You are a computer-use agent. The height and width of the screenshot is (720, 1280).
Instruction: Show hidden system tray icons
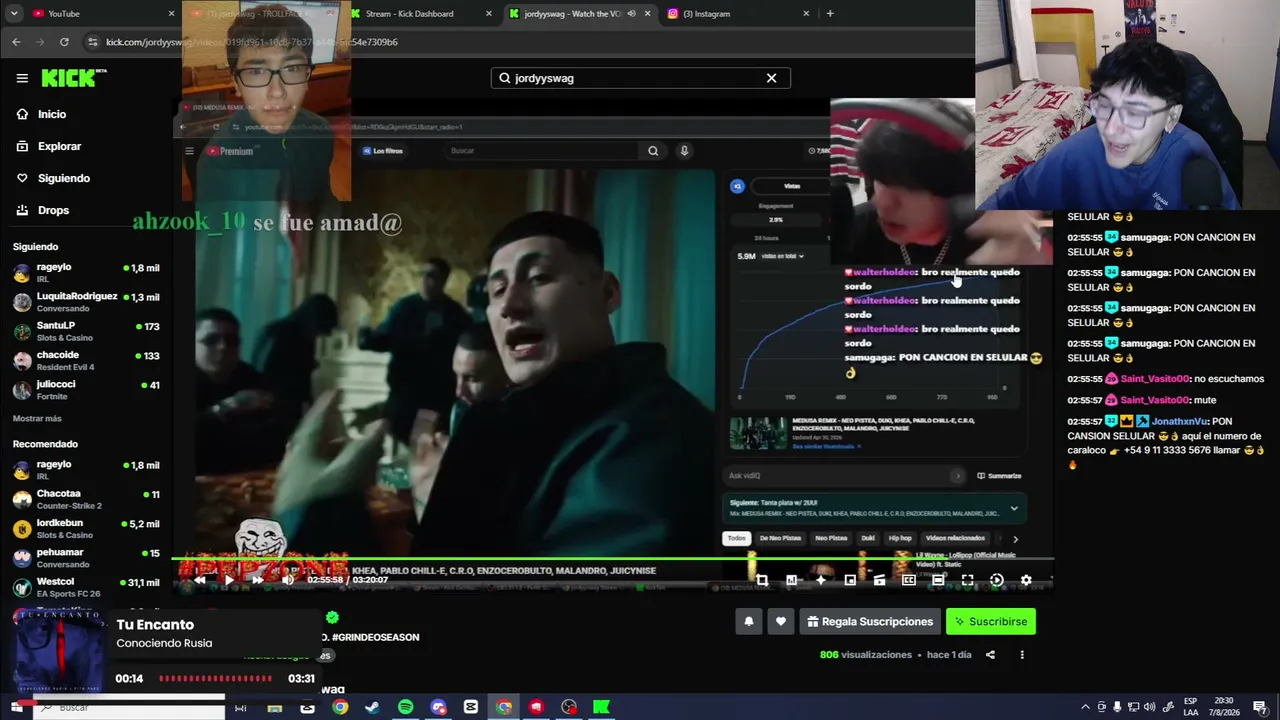[x=1085, y=707]
